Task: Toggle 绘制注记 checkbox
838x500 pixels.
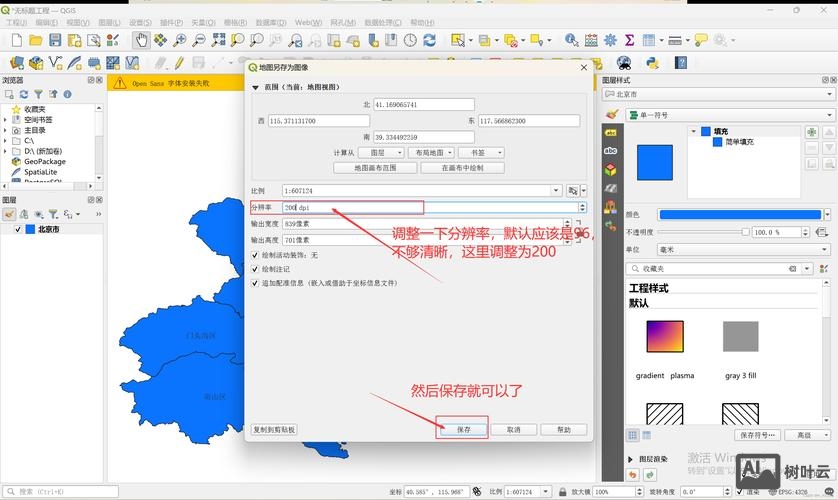Action: (255, 269)
